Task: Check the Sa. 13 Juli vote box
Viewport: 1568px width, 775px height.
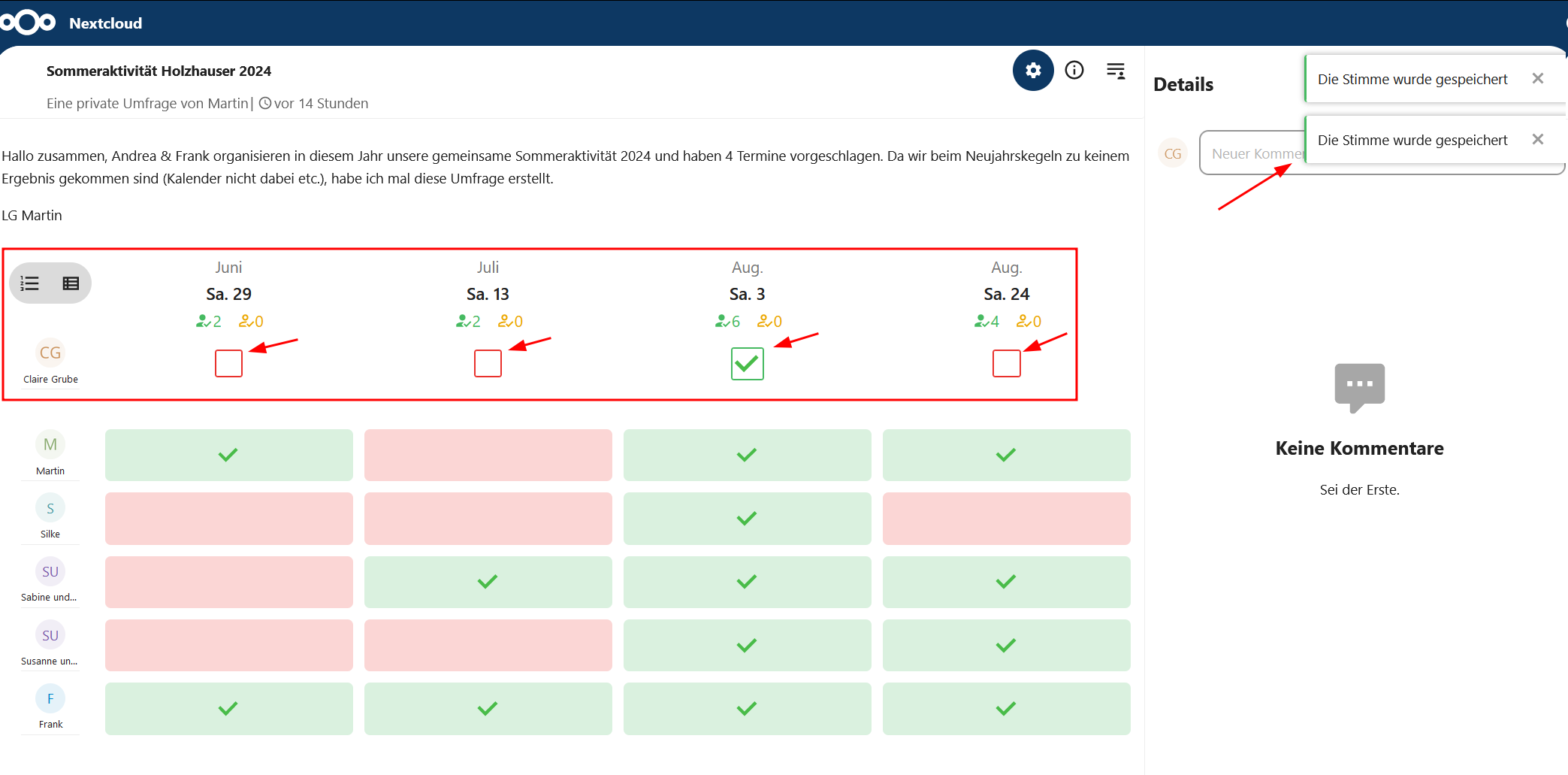Action: click(x=488, y=364)
